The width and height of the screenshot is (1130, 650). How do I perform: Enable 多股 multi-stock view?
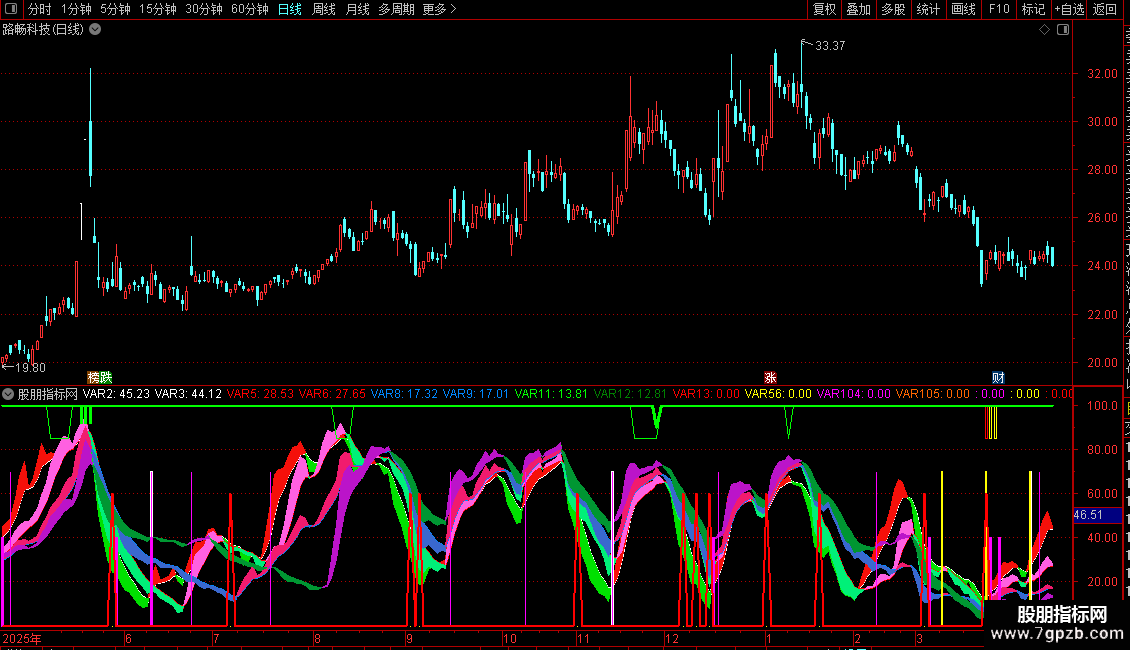(893, 9)
